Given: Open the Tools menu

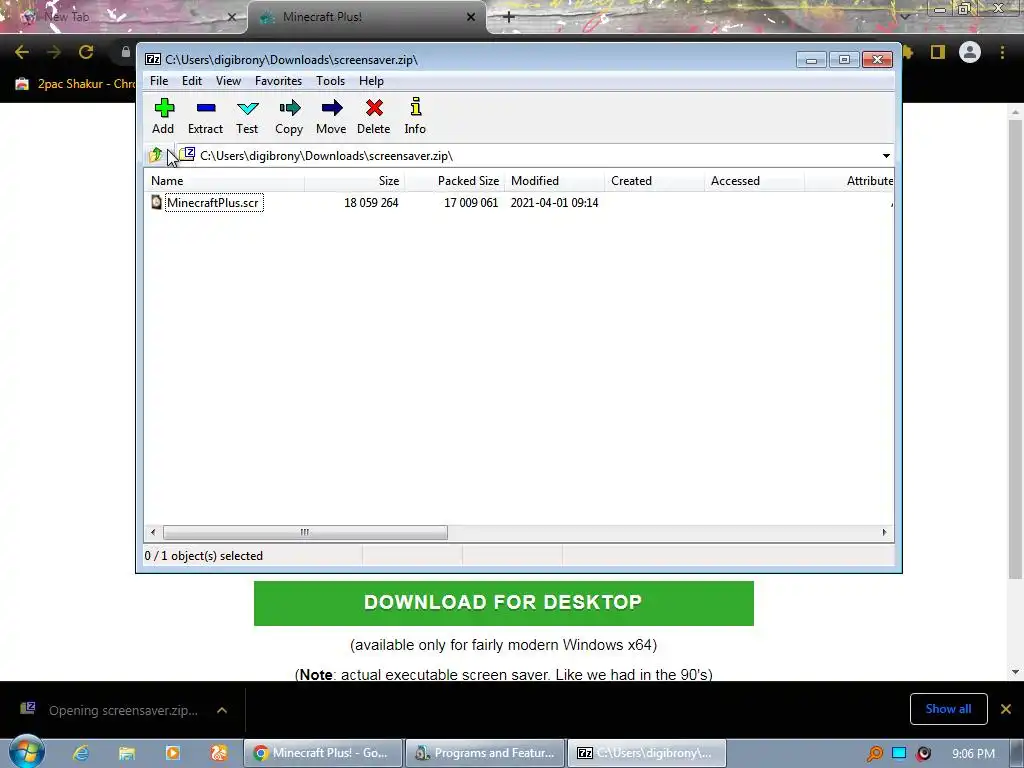Looking at the screenshot, I should pyautogui.click(x=330, y=81).
